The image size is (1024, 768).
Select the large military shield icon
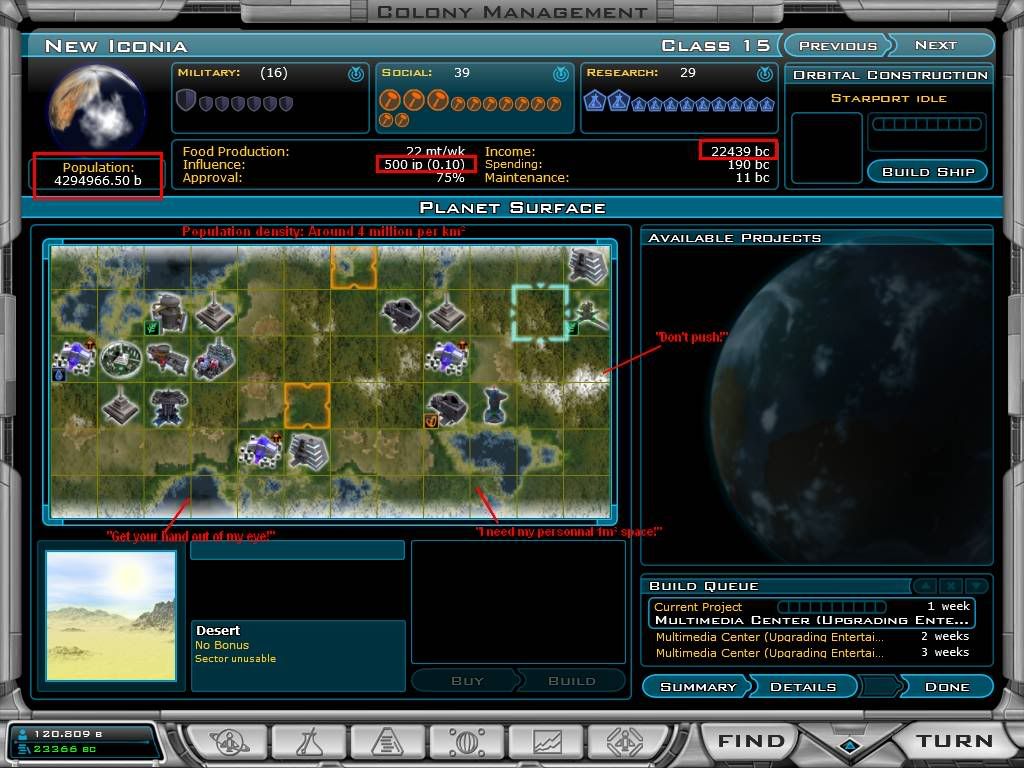click(186, 101)
